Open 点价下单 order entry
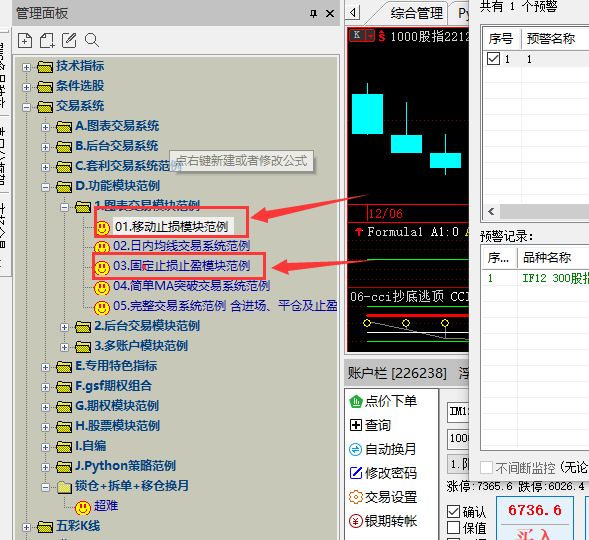The width and height of the screenshot is (589, 540). (384, 401)
